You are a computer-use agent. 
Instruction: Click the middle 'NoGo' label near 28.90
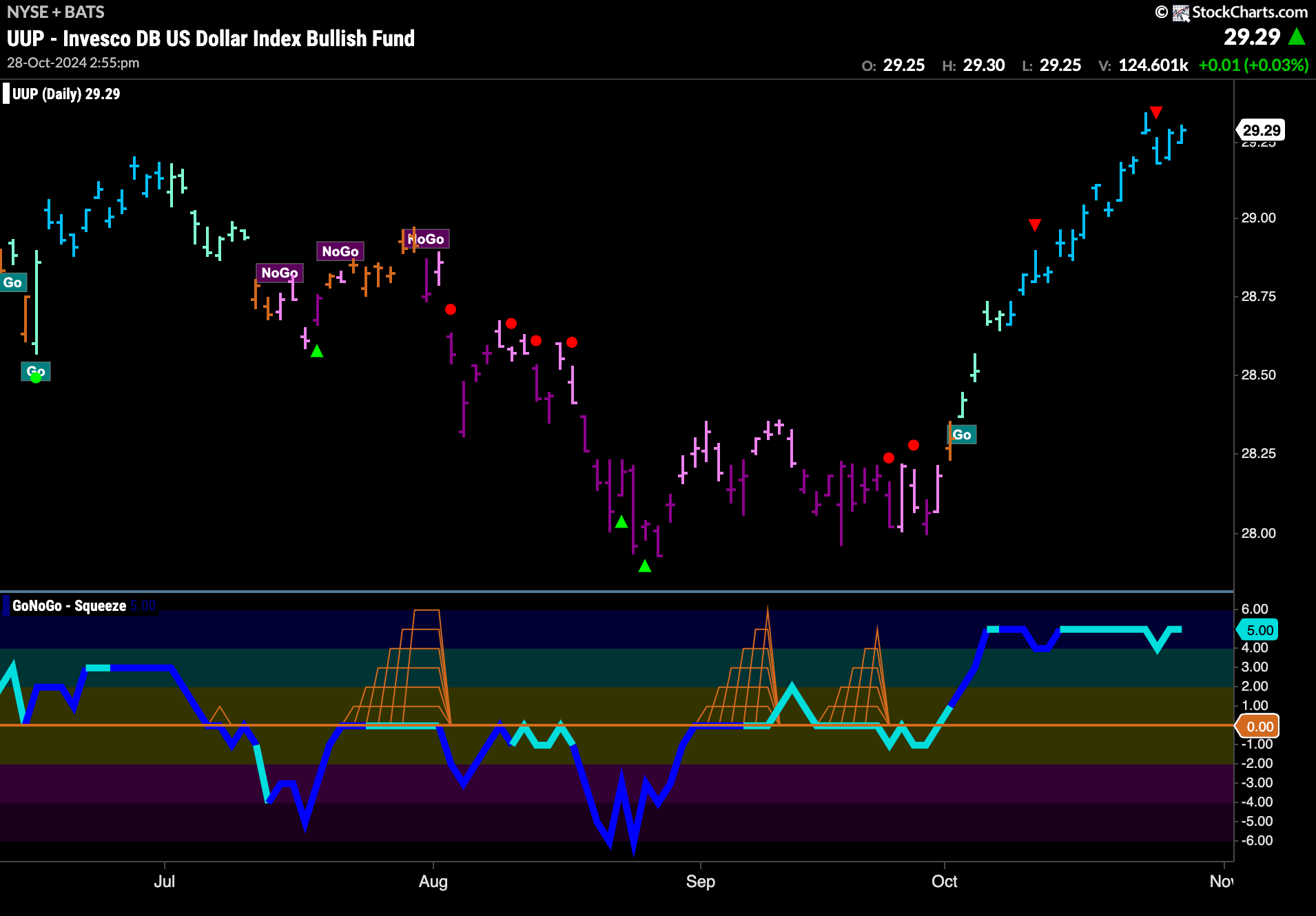(x=340, y=251)
